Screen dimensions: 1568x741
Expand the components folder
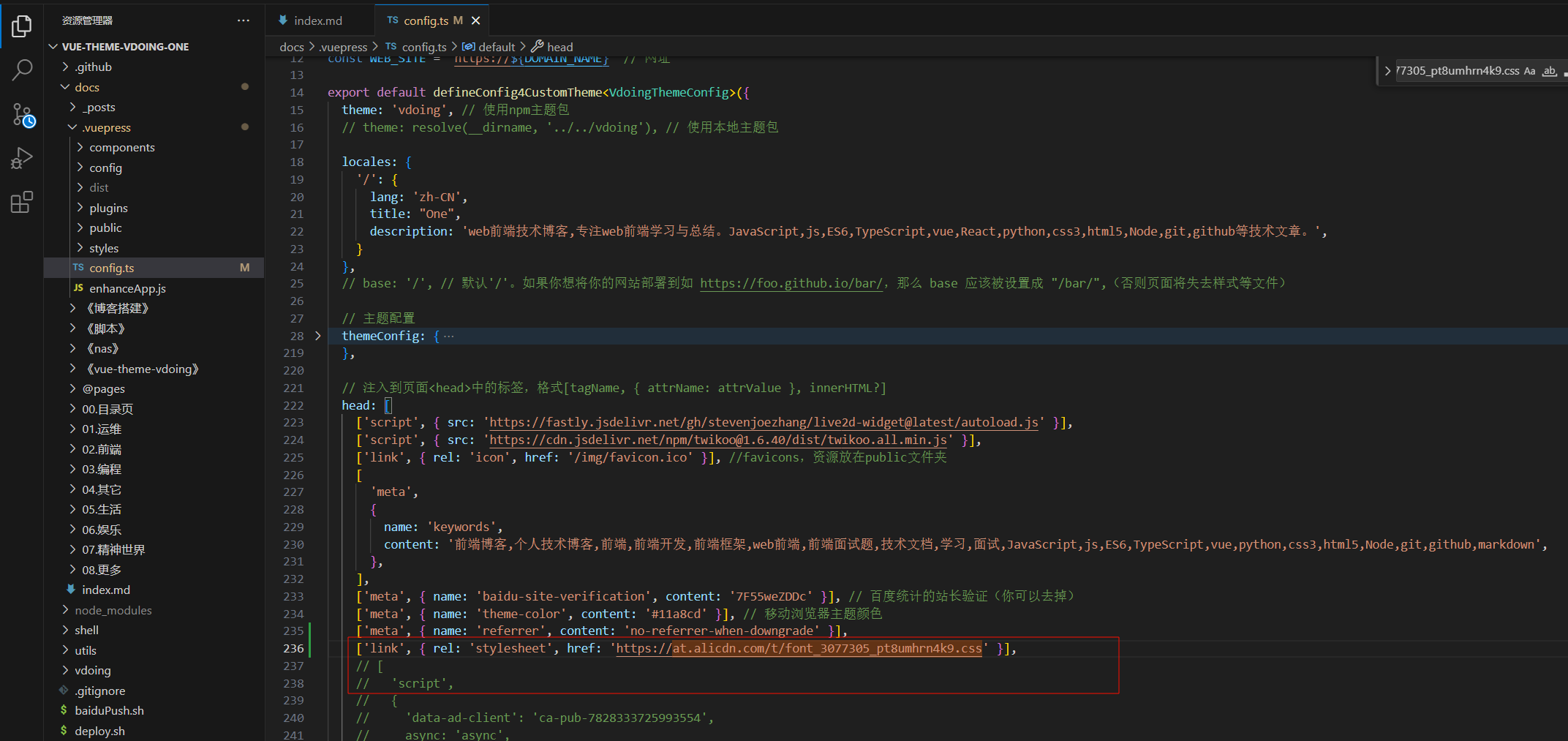pos(80,147)
